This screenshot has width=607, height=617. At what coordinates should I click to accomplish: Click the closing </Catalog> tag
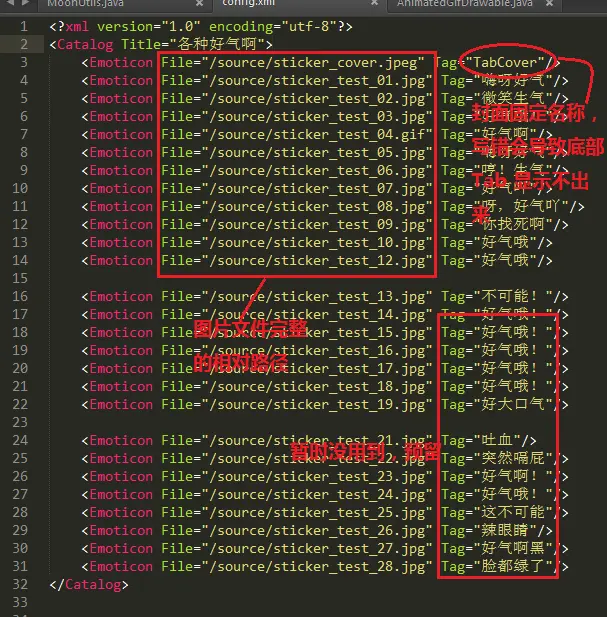click(89, 585)
